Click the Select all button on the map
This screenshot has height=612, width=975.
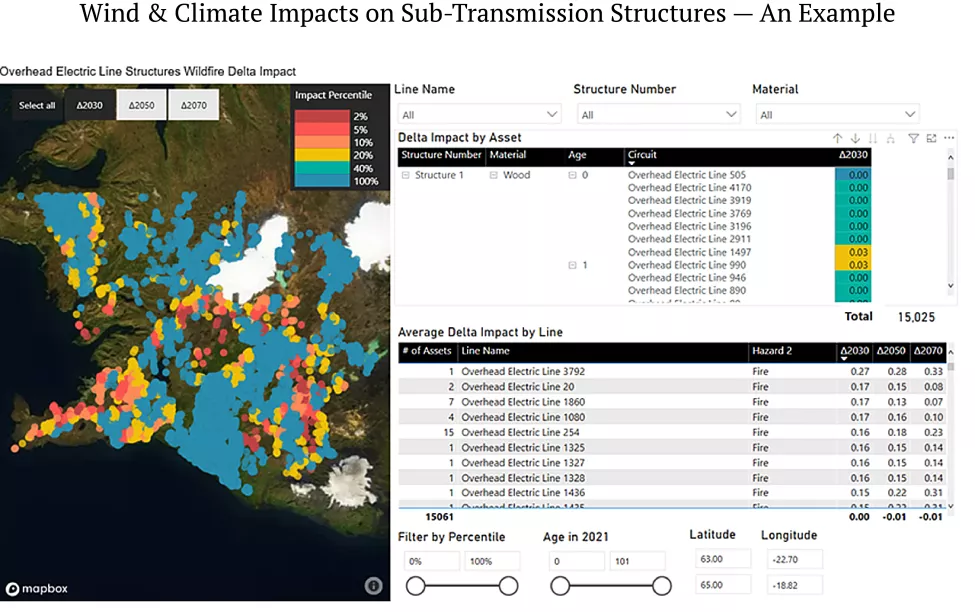click(36, 104)
